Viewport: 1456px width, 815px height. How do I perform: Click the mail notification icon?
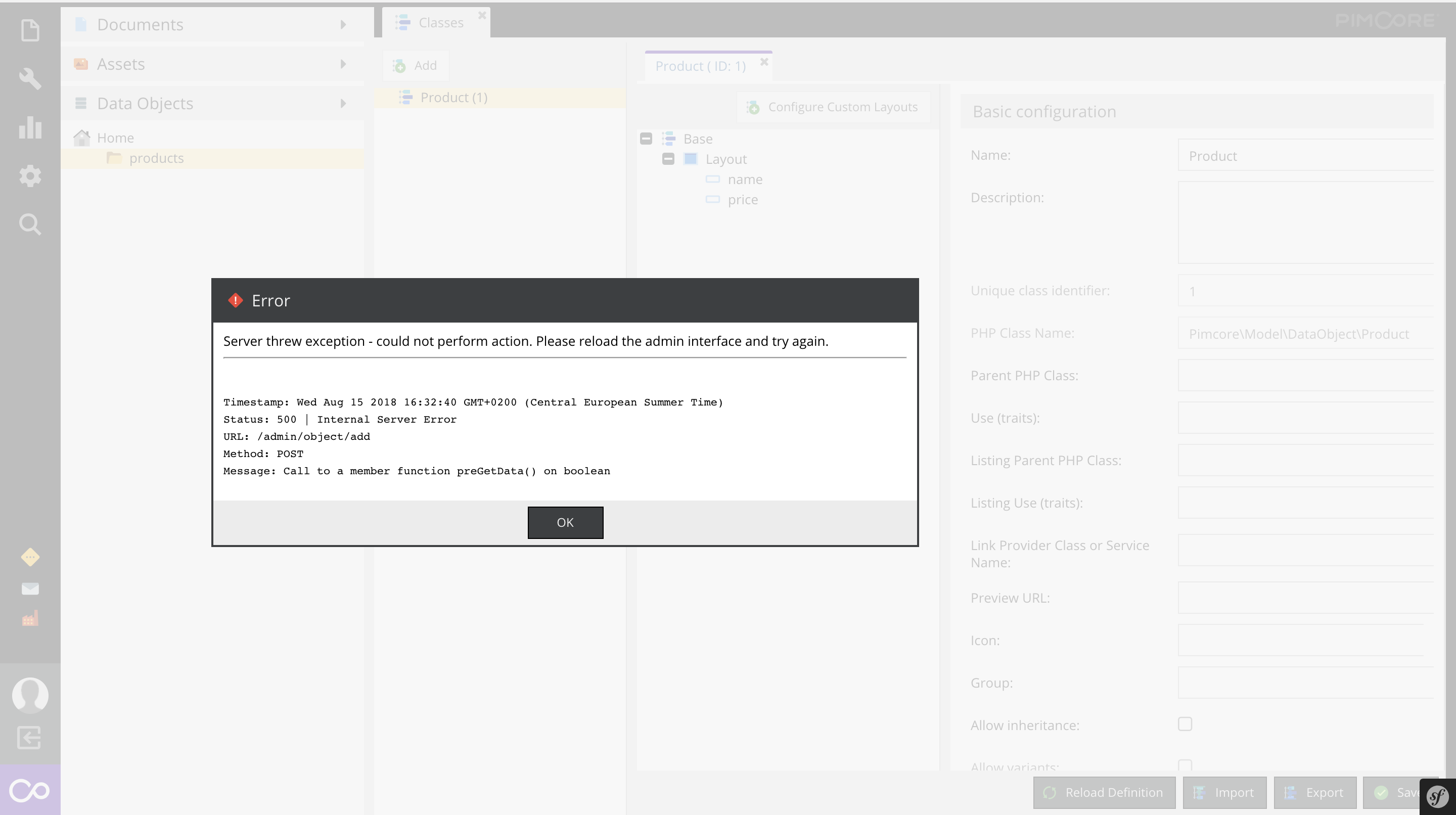tap(30, 588)
